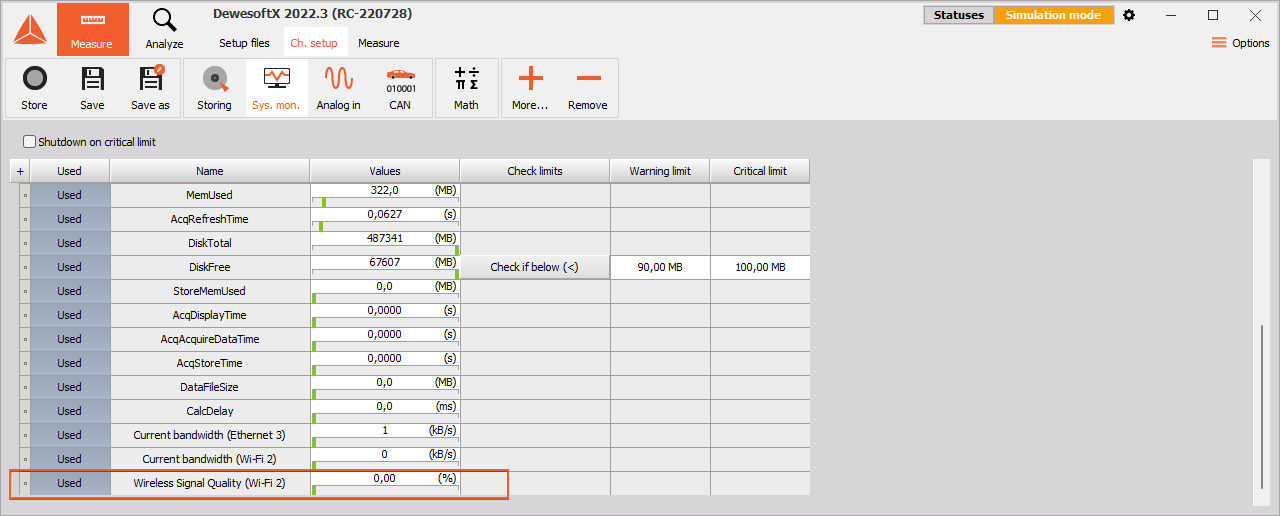Click the DiskFree value bar
The height and width of the screenshot is (516, 1280).
click(x=385, y=274)
